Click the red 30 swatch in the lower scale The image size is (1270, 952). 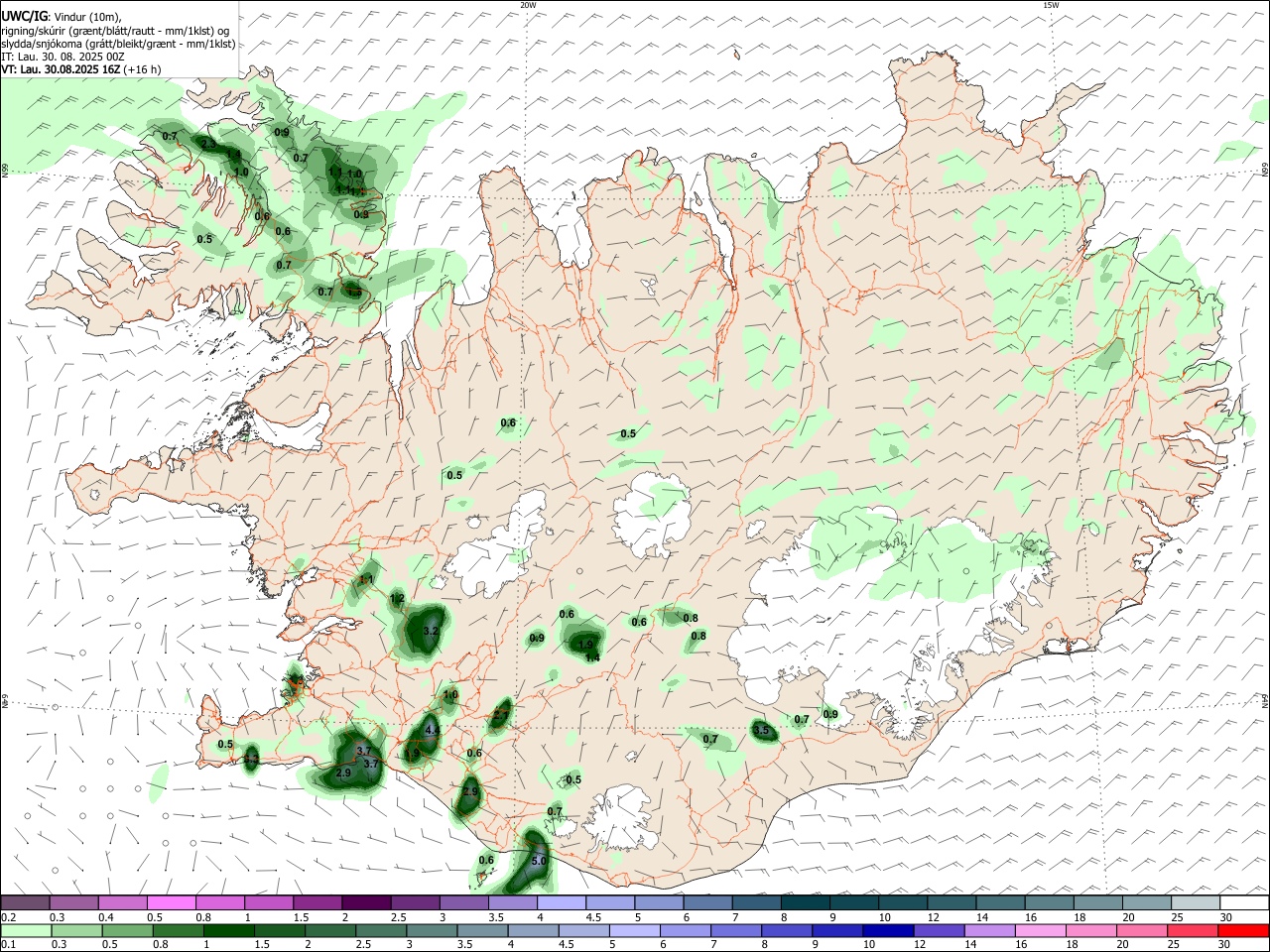1242,931
